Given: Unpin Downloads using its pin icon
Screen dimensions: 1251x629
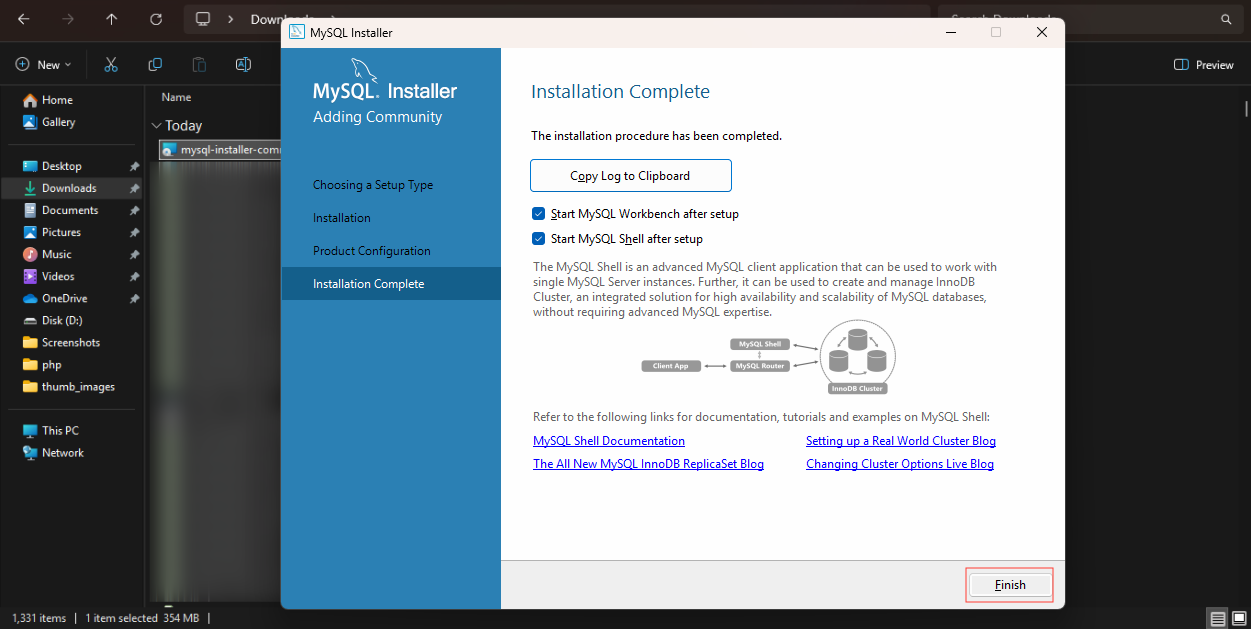Looking at the screenshot, I should coord(134,188).
